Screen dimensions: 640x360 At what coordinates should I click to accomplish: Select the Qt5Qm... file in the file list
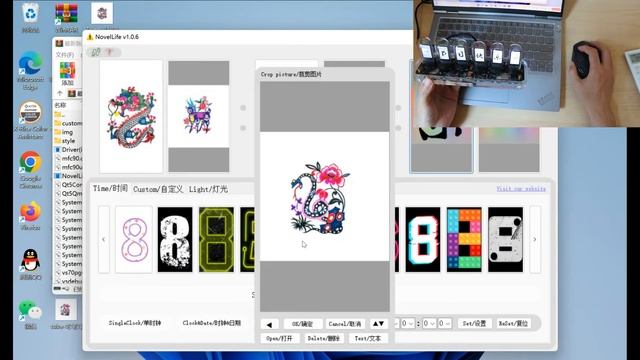[68, 193]
